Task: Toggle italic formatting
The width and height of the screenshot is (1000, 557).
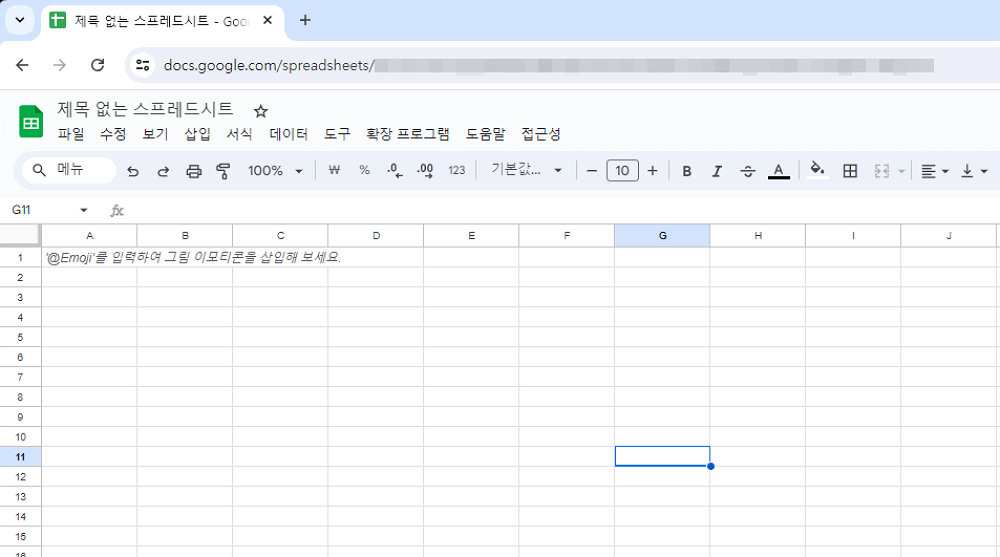Action: 717,171
